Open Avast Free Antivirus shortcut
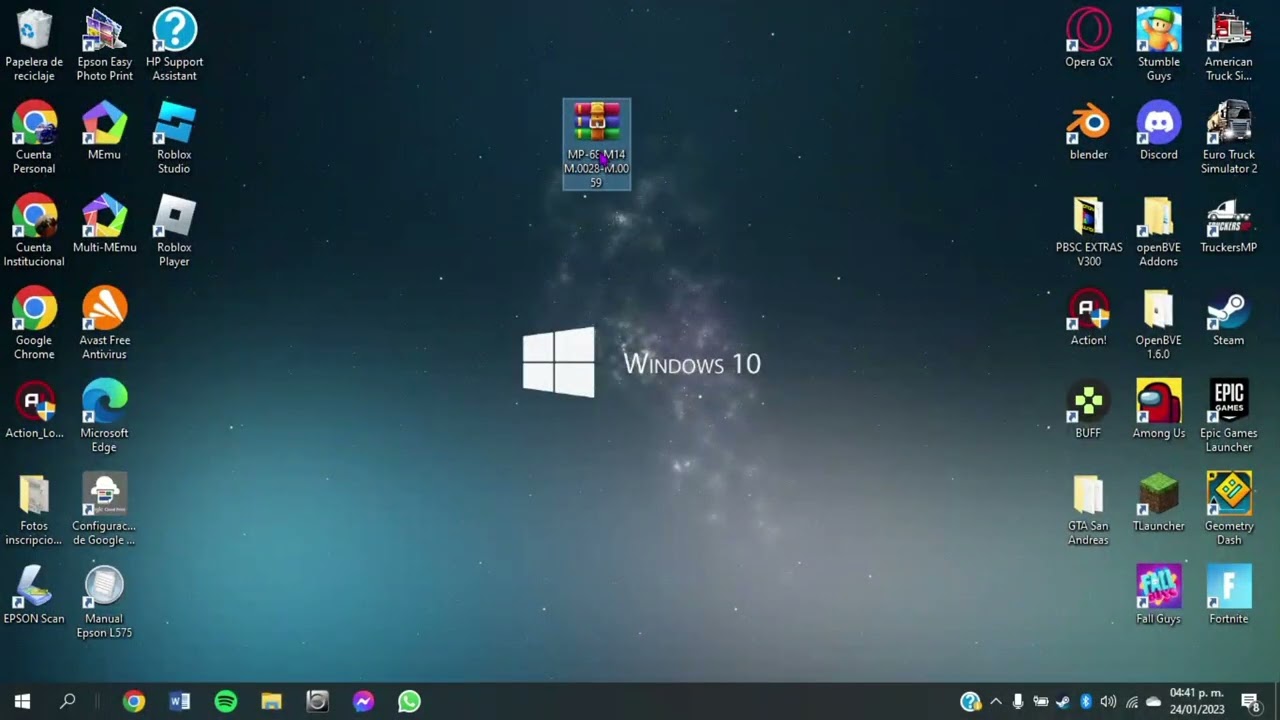This screenshot has width=1280, height=720. coord(104,324)
